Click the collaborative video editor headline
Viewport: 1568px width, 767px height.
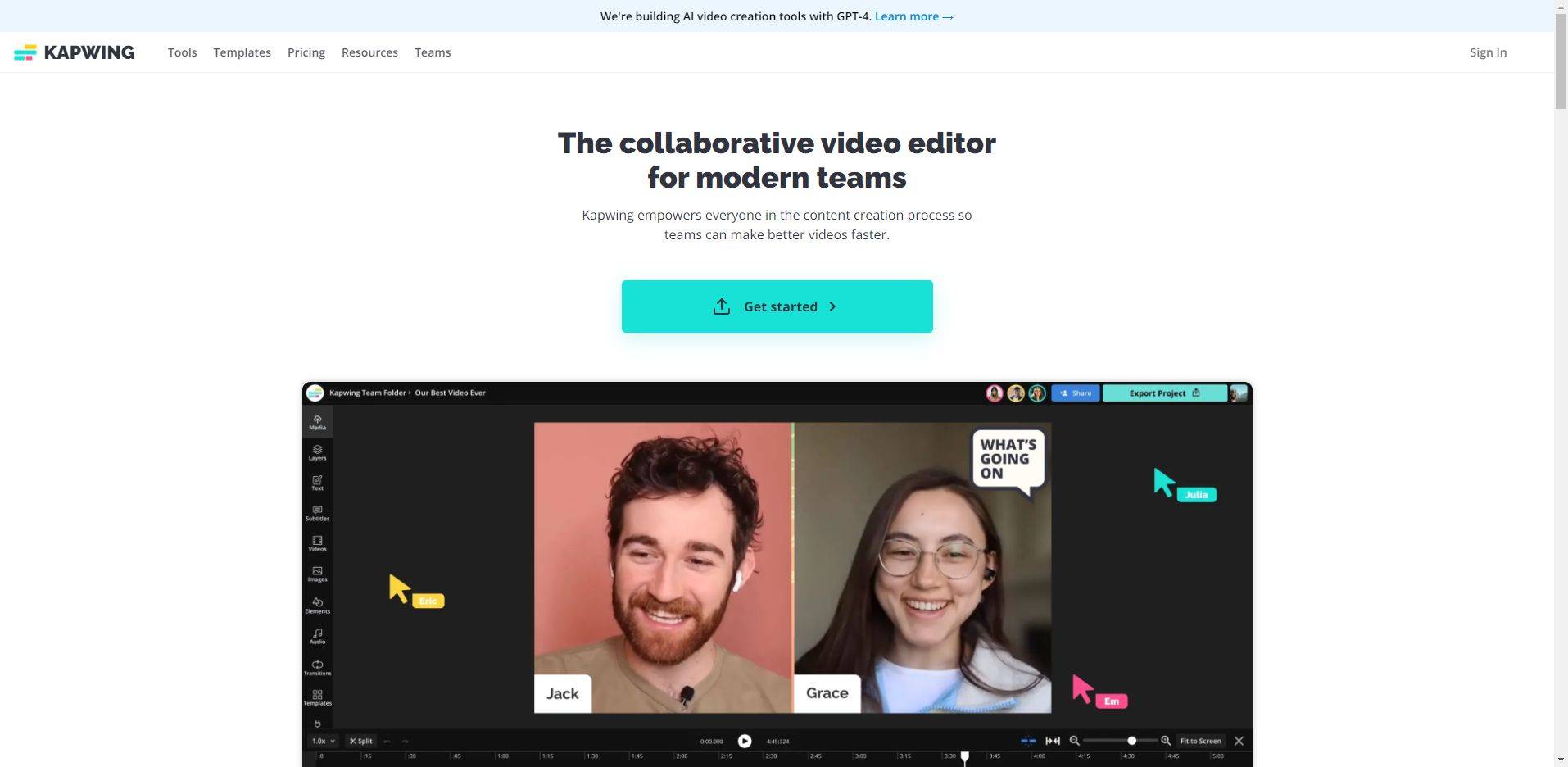click(777, 160)
